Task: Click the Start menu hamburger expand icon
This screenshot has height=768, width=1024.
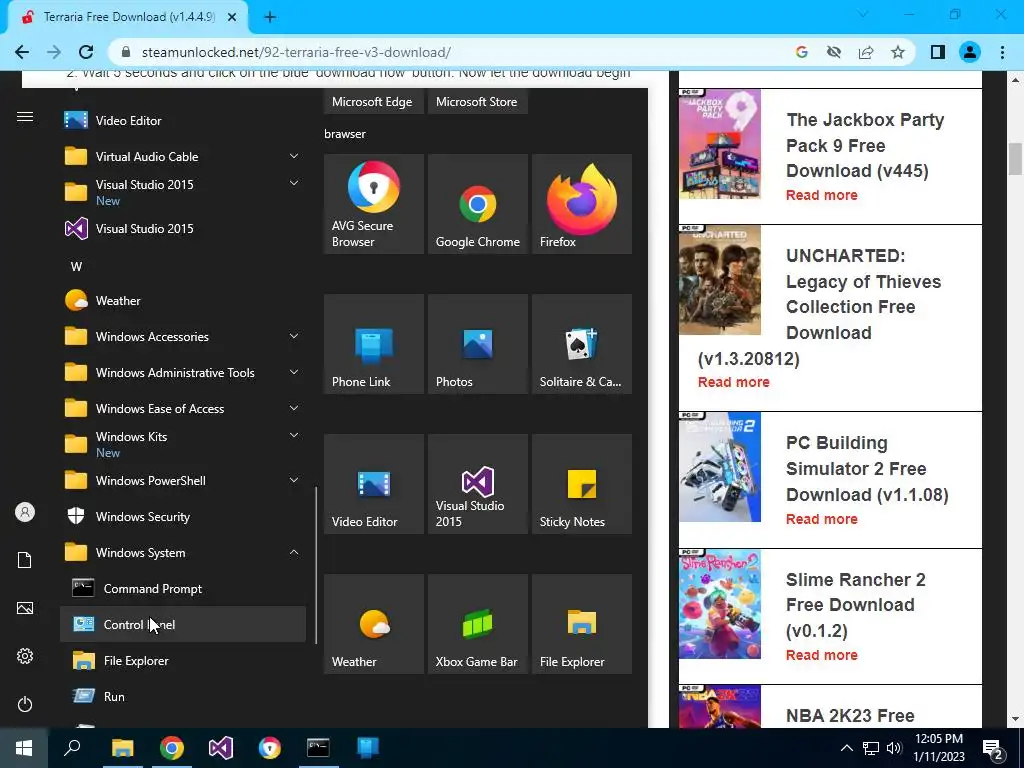Action: point(25,117)
